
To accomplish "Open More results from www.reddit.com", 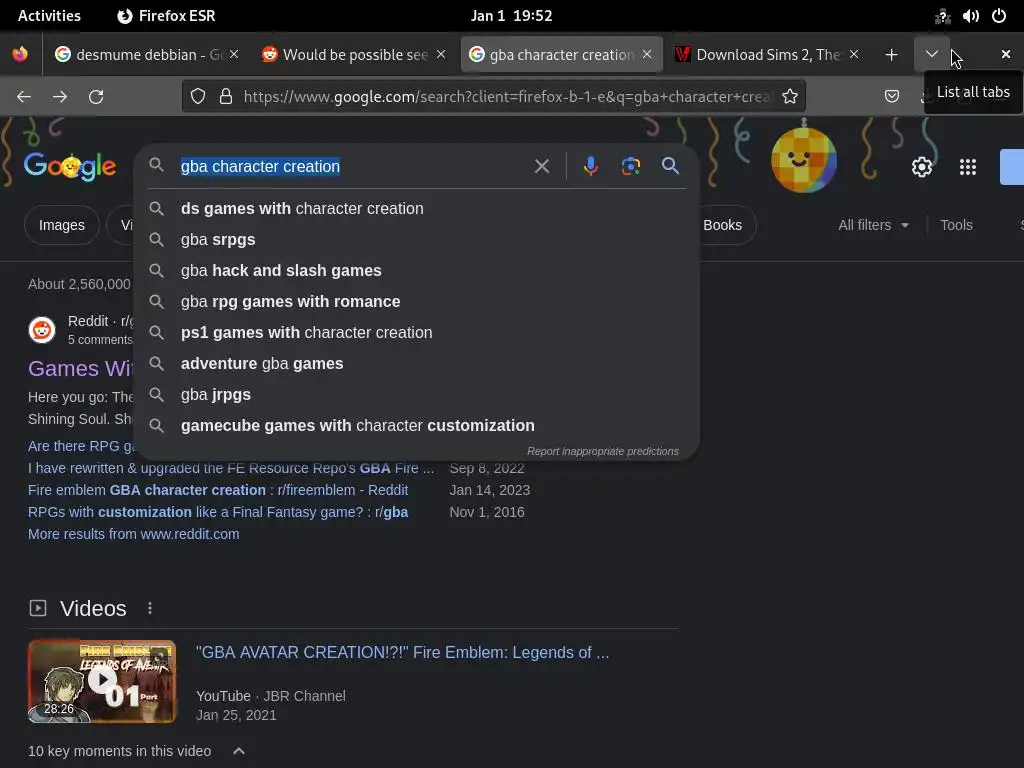I will [134, 534].
